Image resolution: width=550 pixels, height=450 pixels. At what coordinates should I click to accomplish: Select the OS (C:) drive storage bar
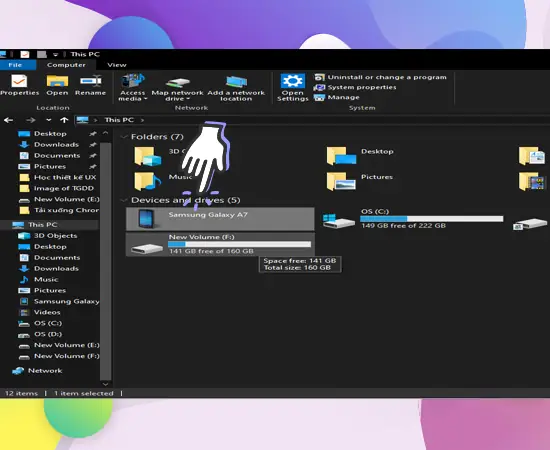(432, 219)
